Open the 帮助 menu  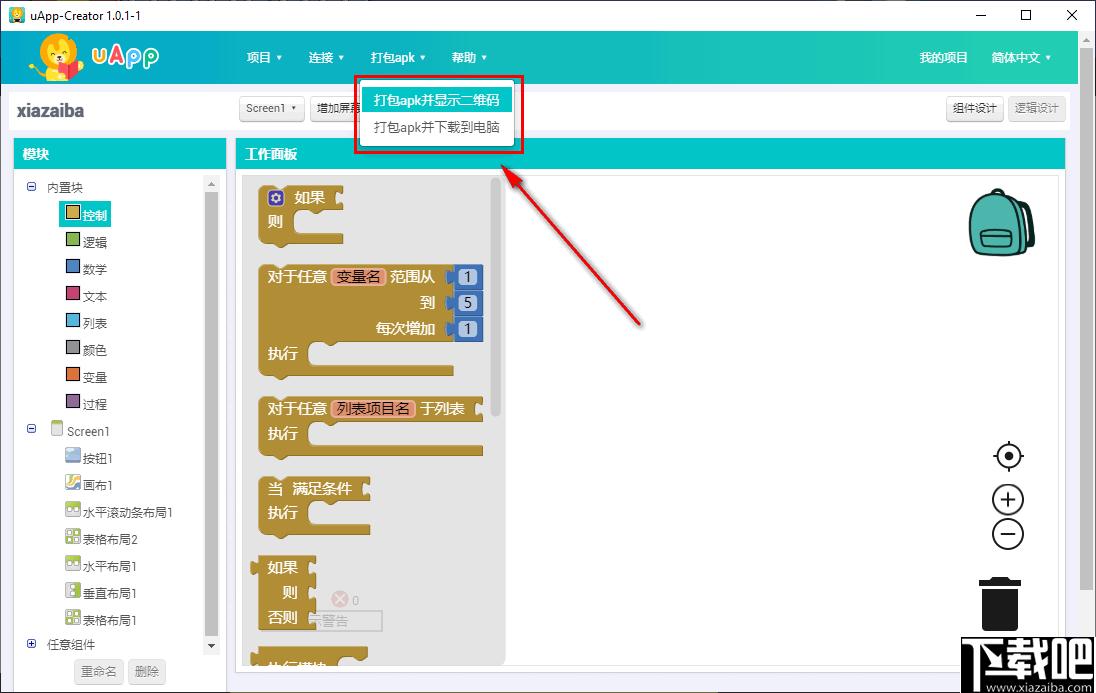coord(468,57)
